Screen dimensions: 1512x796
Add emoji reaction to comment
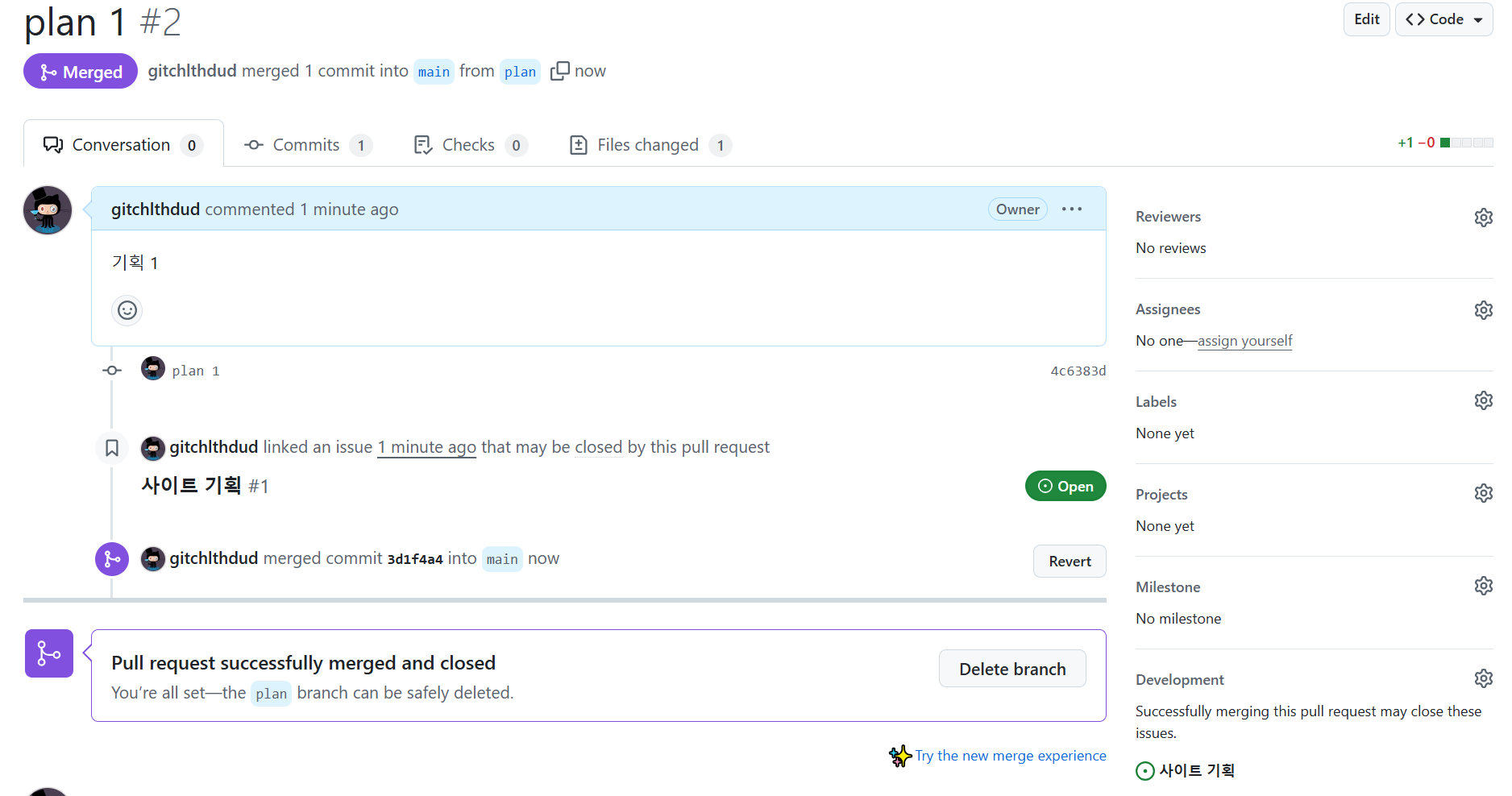click(x=127, y=310)
